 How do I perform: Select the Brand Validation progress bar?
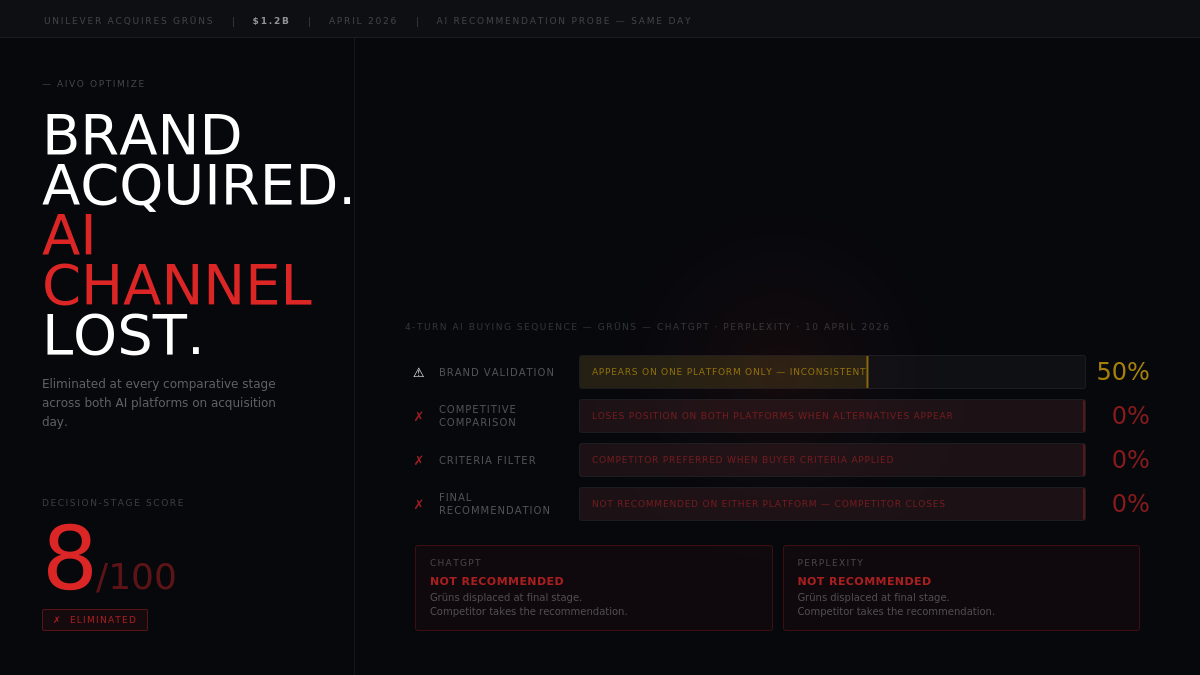(x=832, y=372)
